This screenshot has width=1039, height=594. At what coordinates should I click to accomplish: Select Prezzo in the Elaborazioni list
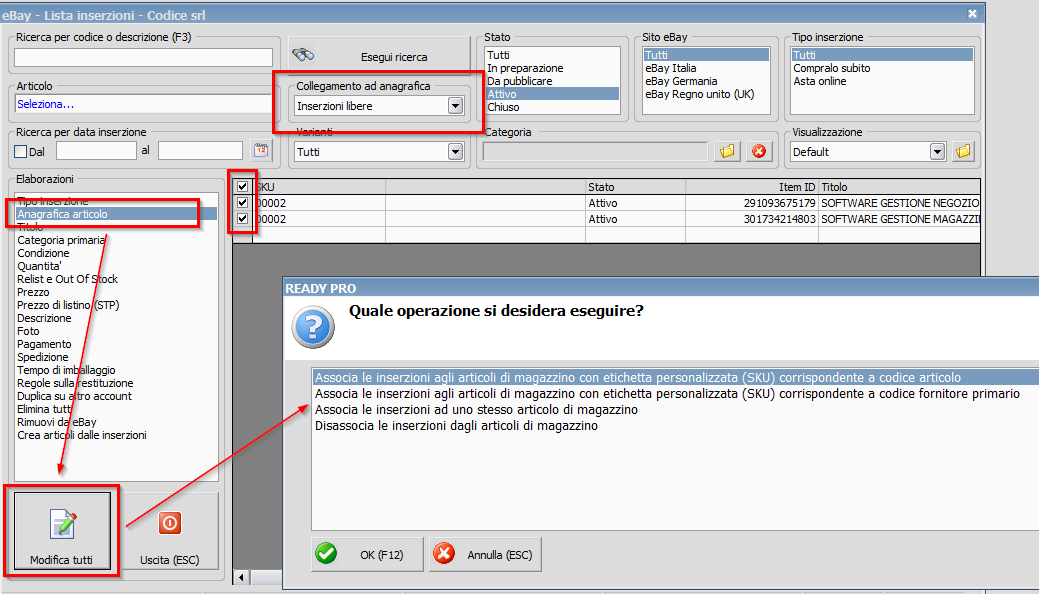click(116, 292)
